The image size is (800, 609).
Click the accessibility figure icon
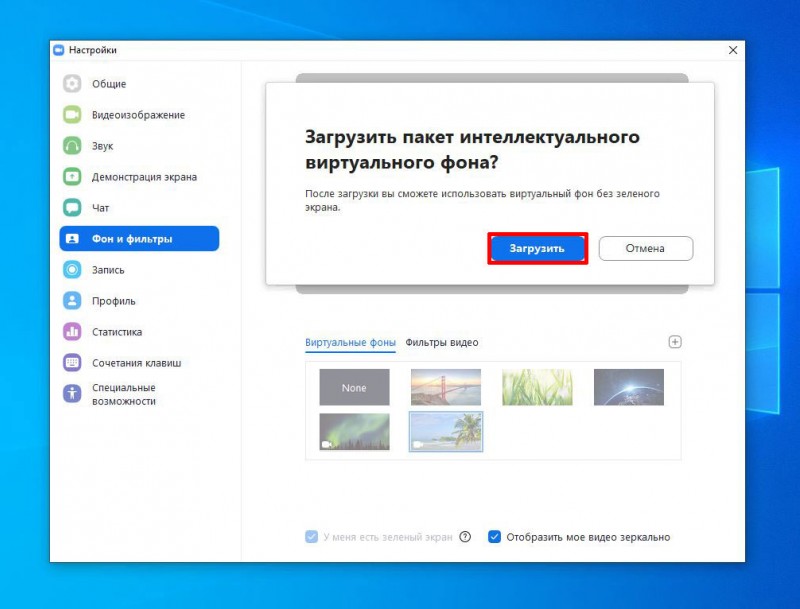tap(72, 394)
